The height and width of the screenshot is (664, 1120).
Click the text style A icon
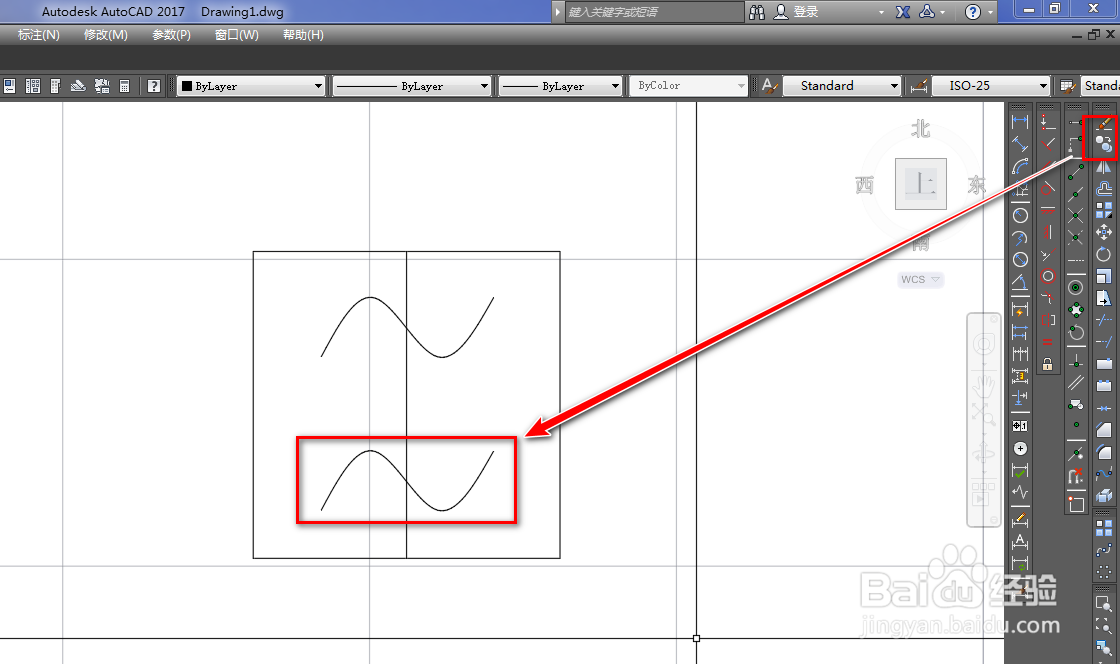(769, 86)
